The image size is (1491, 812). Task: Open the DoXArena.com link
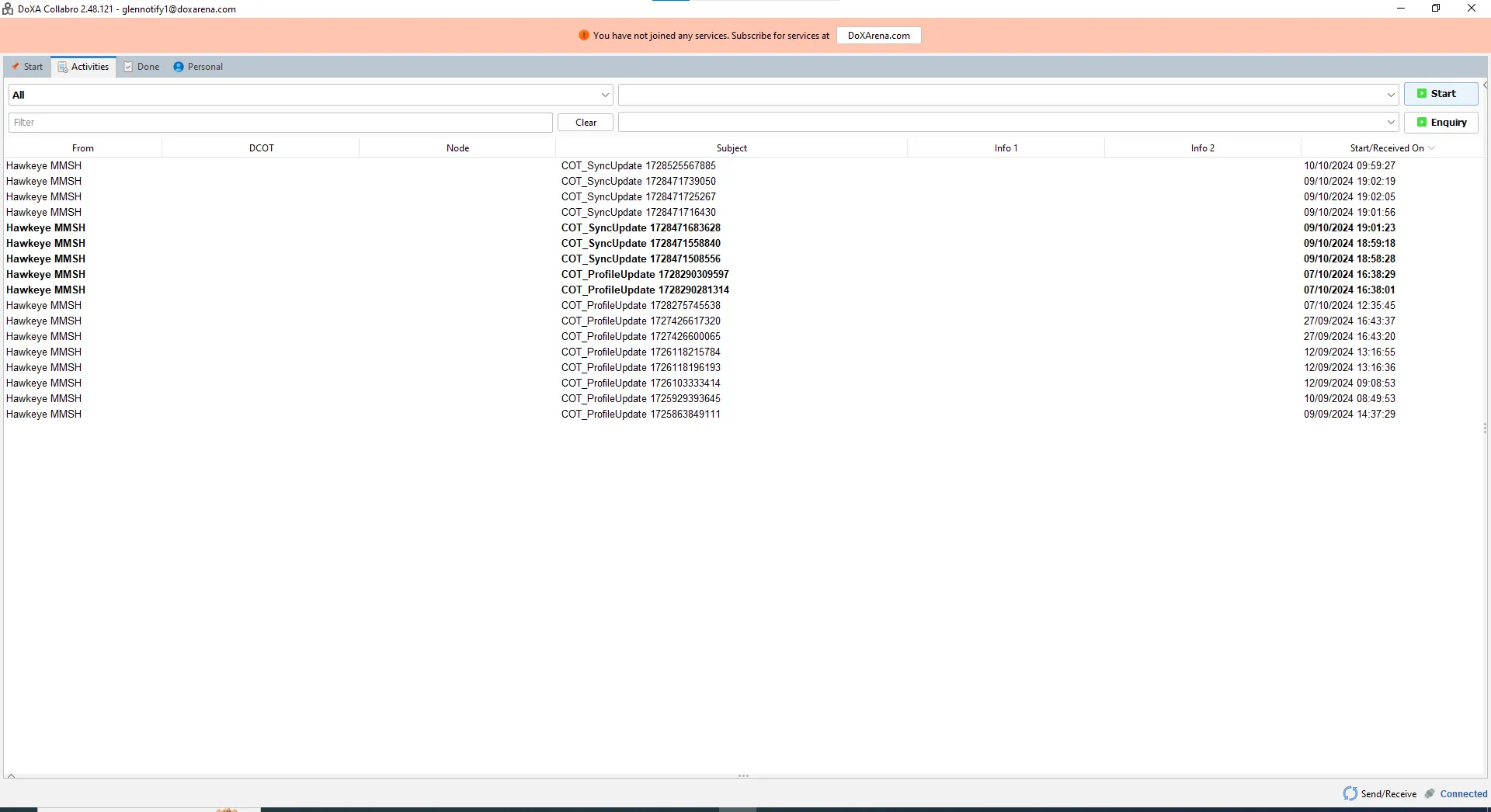tap(878, 36)
